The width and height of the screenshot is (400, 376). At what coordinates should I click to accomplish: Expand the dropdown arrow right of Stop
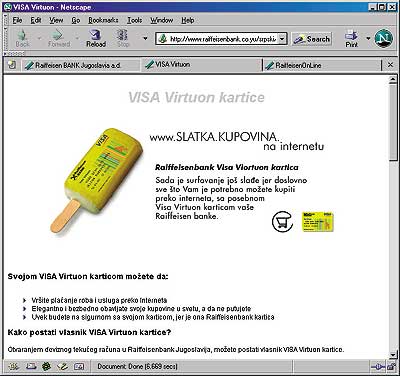point(145,38)
